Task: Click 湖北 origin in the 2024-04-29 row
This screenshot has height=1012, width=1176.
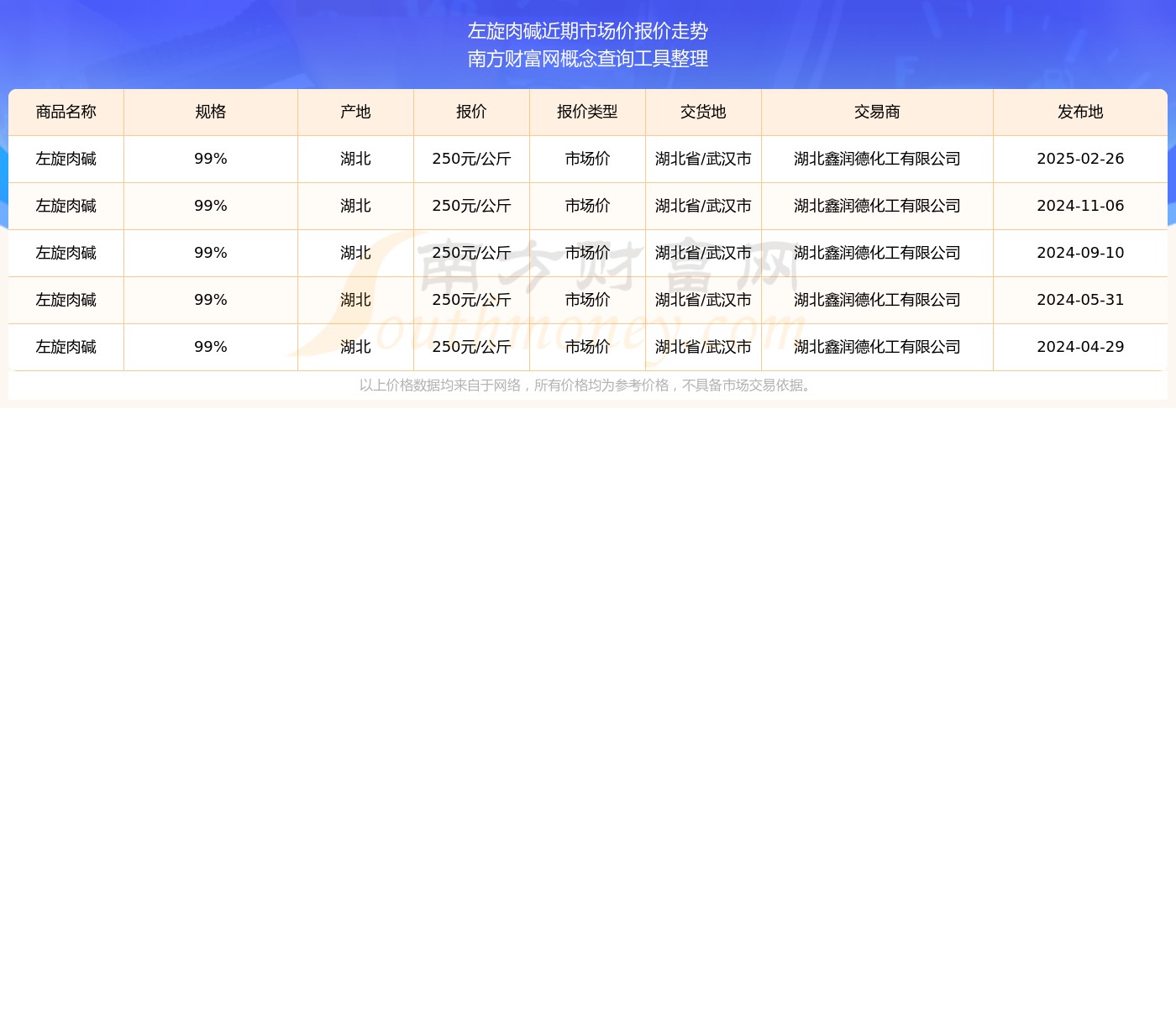Action: point(356,347)
